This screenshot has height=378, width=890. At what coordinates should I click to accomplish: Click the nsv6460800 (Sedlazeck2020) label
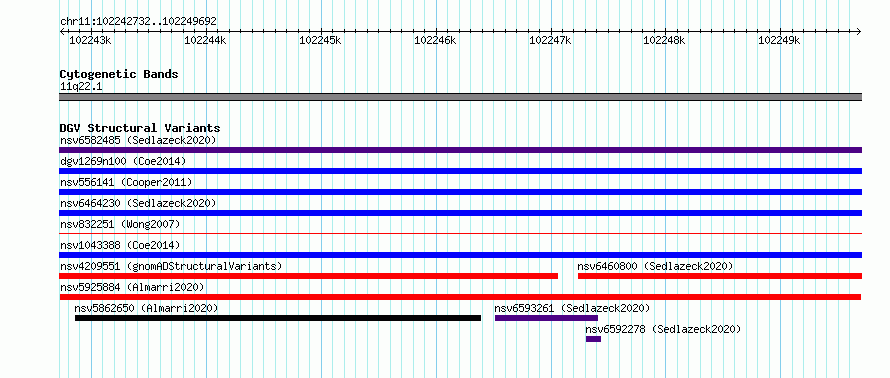point(655,266)
